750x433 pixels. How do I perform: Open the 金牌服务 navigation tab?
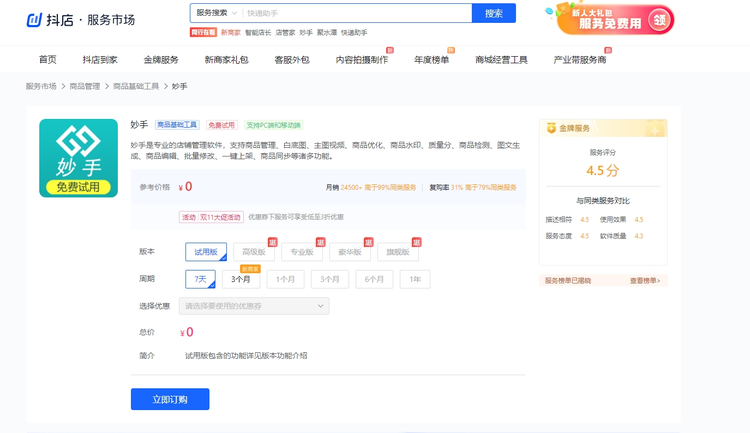tap(161, 60)
